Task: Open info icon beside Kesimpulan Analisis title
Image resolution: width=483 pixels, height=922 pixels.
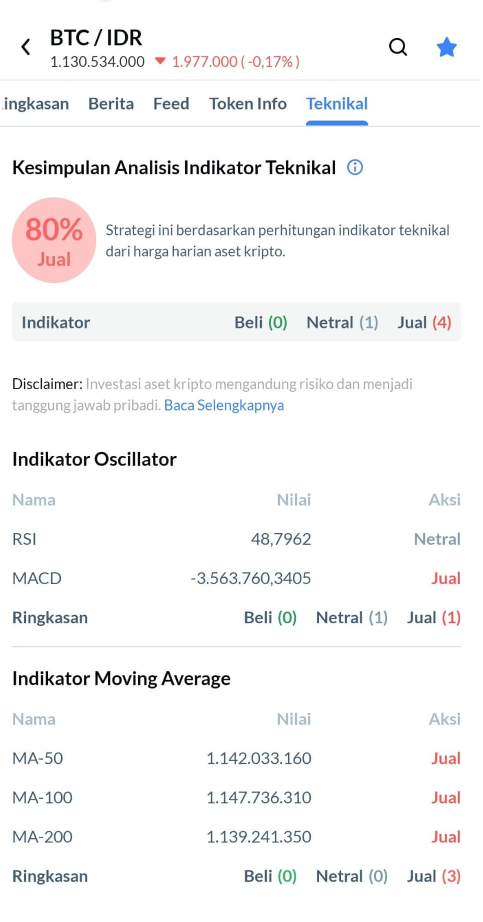Action: (355, 168)
